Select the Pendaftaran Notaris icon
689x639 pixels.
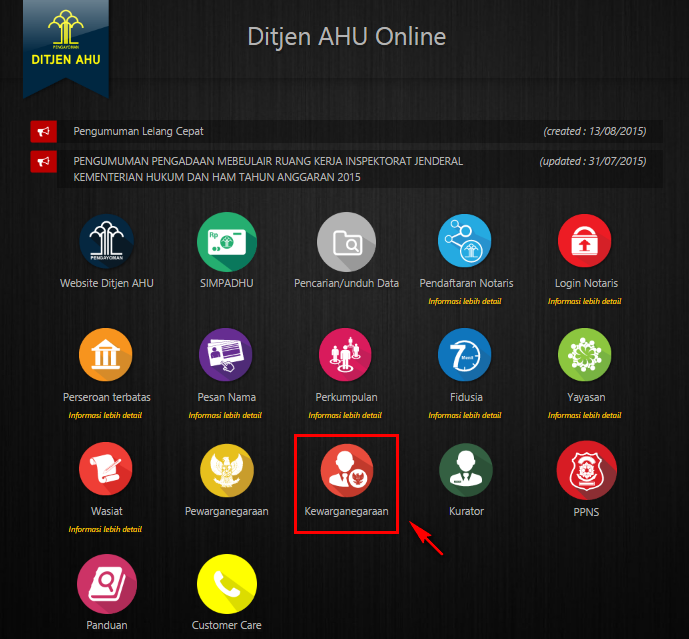(466, 242)
